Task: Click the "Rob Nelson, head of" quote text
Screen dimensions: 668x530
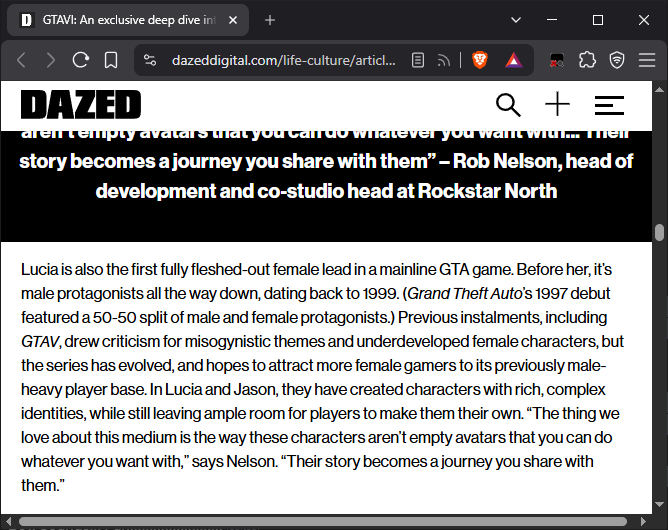Action: click(x=543, y=161)
